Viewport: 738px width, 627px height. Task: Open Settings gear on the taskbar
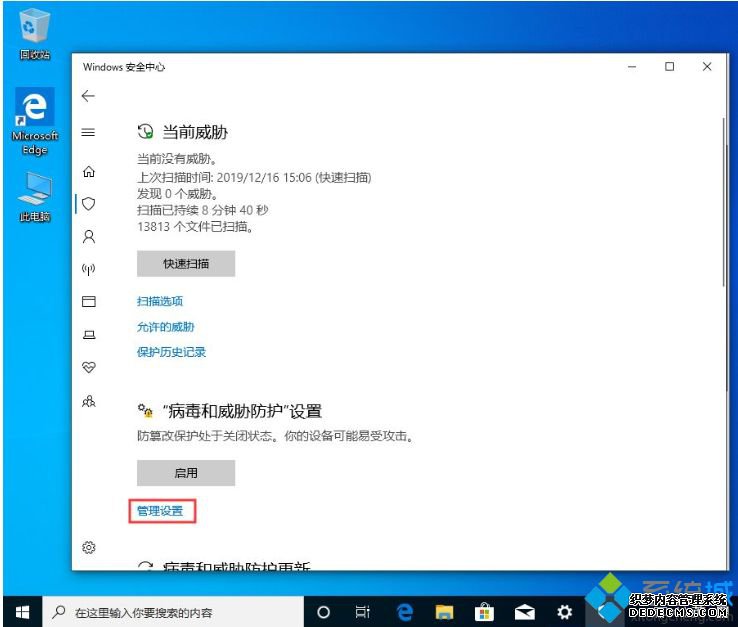tap(564, 612)
